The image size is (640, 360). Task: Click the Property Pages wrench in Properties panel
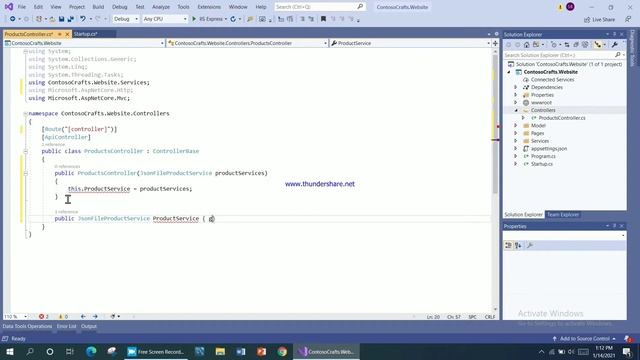tap(530, 245)
